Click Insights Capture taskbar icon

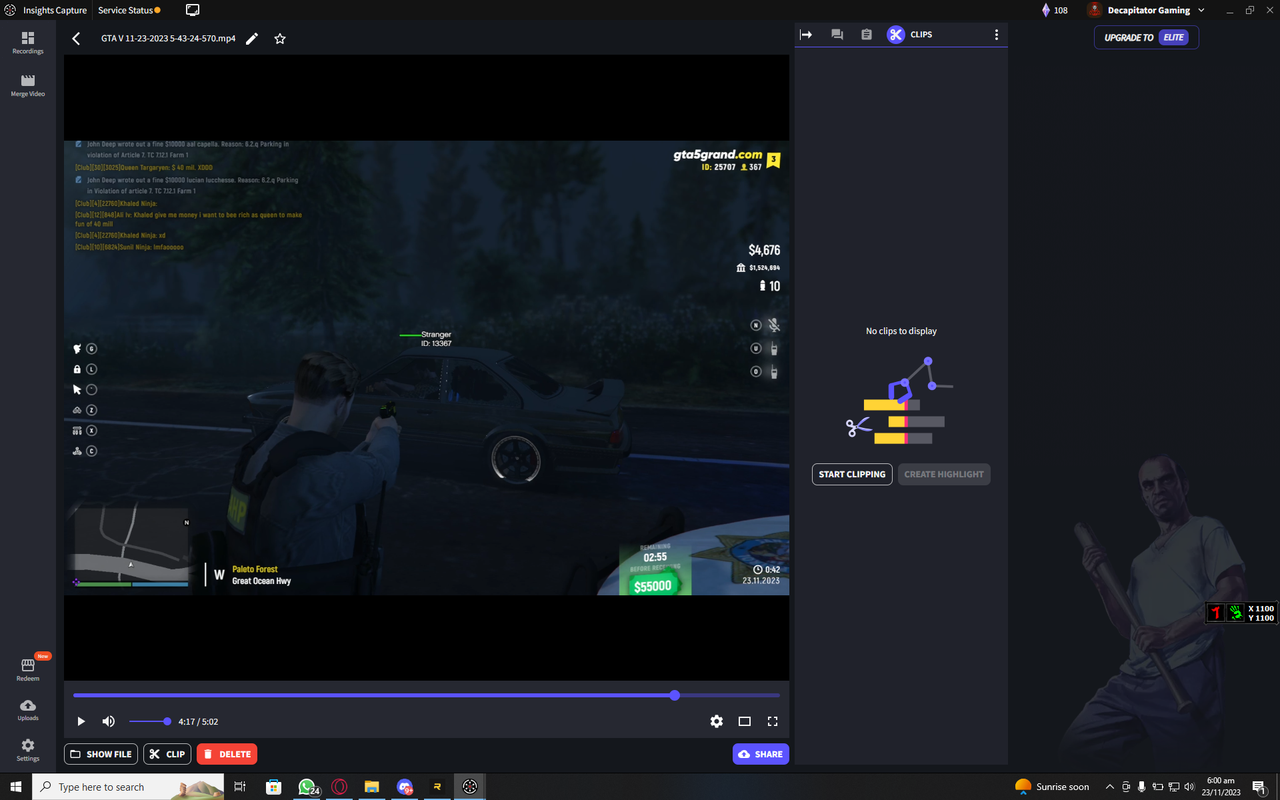(469, 787)
